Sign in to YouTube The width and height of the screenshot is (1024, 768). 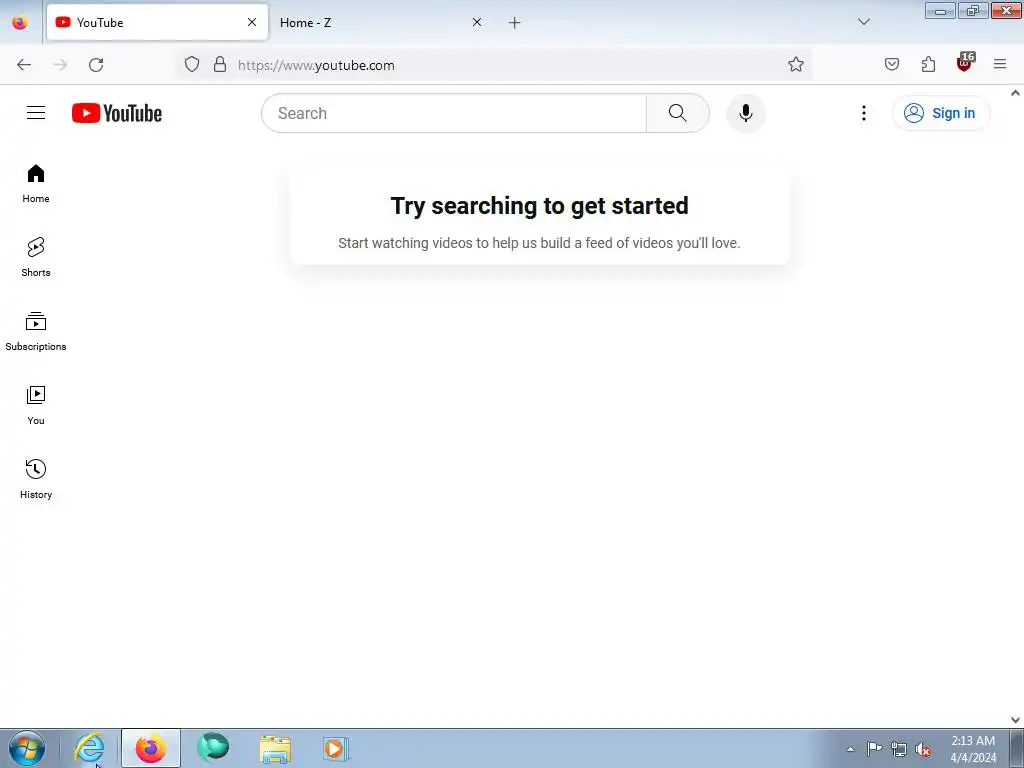(x=940, y=113)
